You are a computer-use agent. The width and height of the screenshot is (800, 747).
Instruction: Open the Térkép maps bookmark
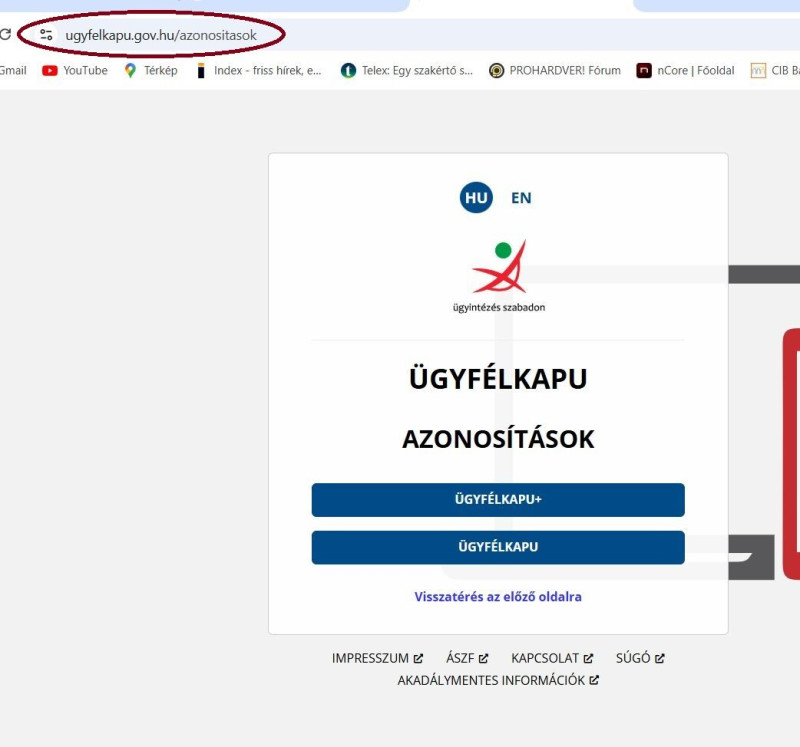[151, 70]
